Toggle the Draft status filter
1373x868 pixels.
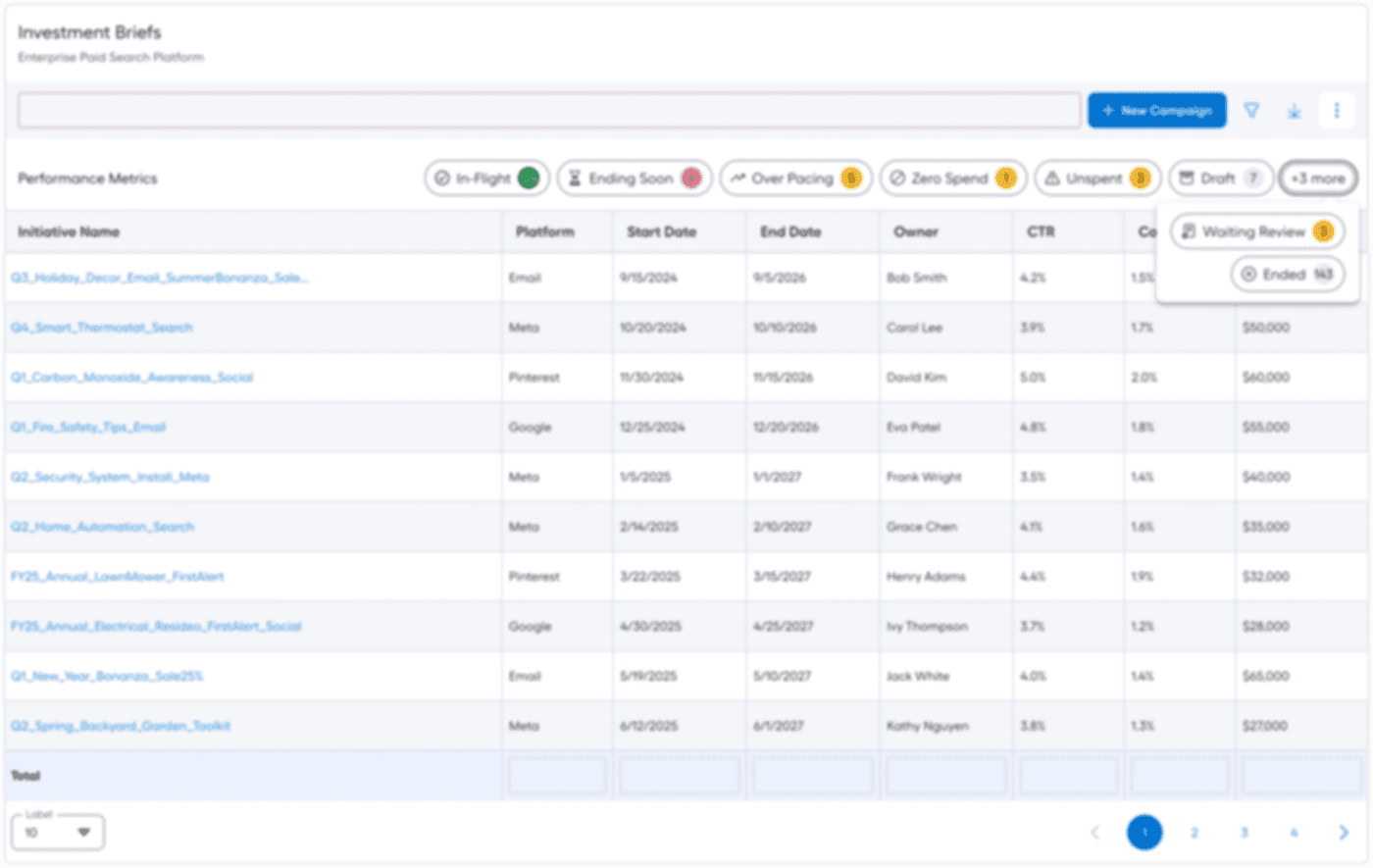click(x=1220, y=178)
